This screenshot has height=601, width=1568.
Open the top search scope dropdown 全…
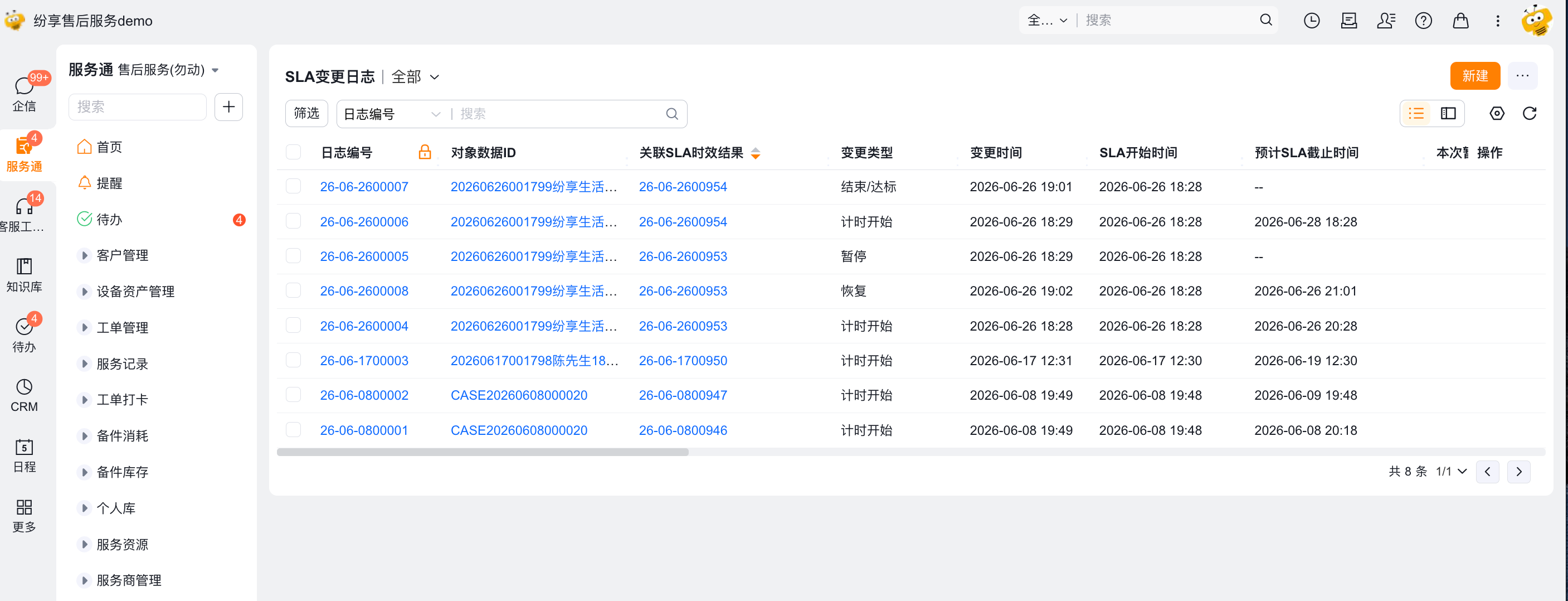(x=1048, y=20)
